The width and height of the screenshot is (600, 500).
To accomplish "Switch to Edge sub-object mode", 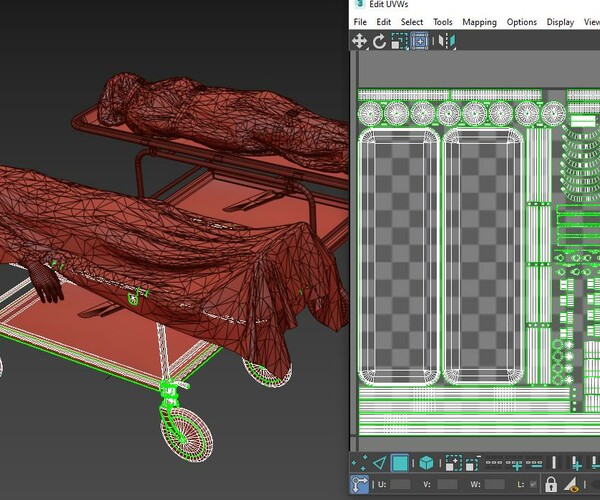I will pyautogui.click(x=379, y=463).
